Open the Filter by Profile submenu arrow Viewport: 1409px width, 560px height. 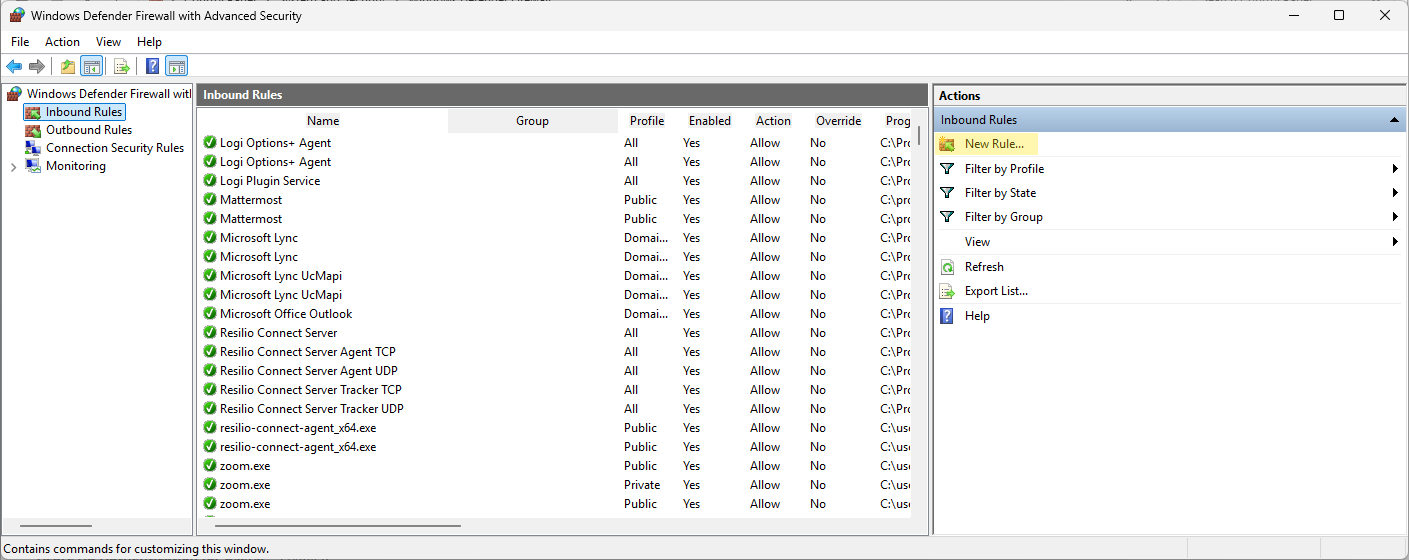[1394, 169]
